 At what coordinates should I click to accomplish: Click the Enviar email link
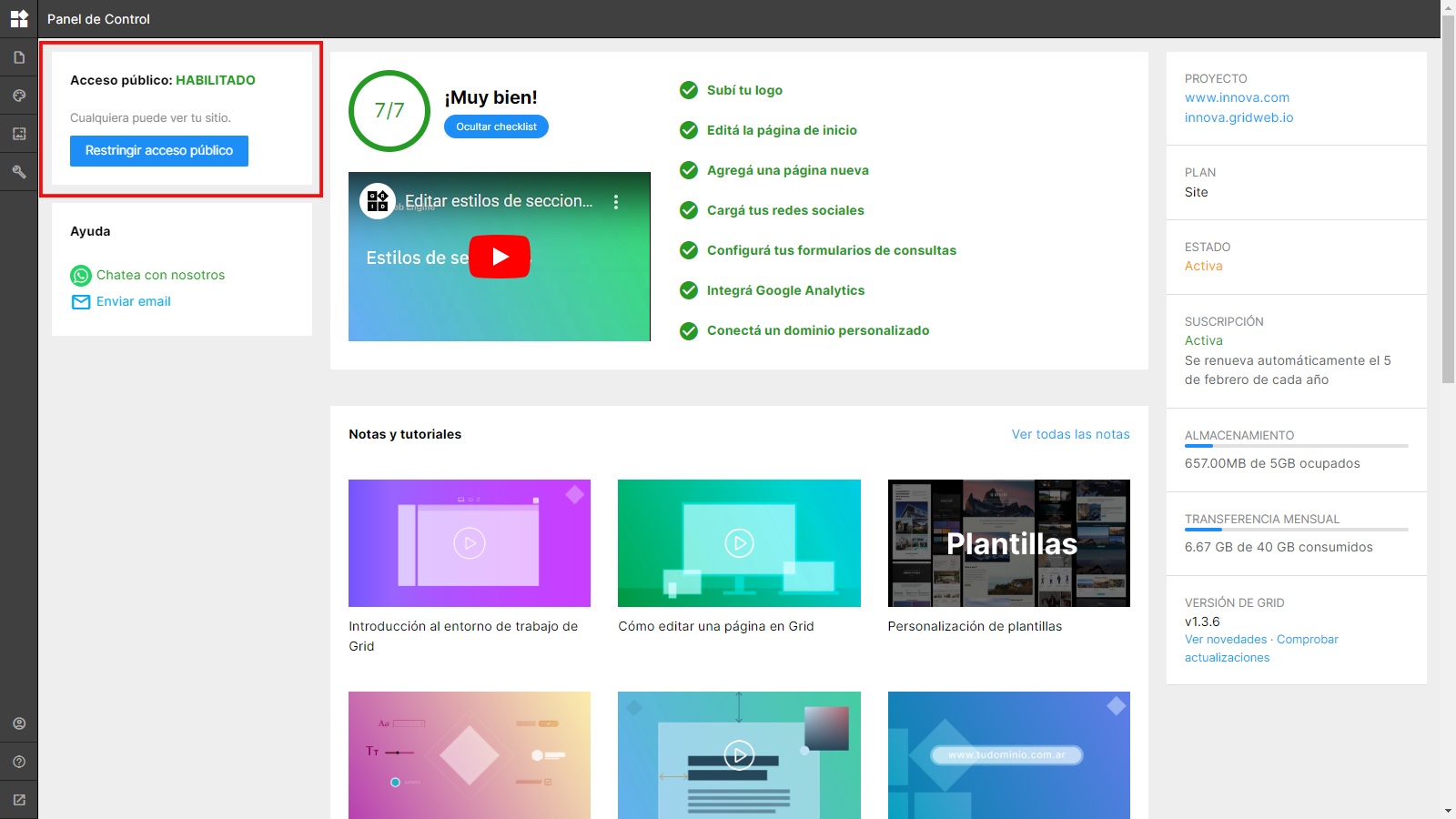[x=134, y=301]
